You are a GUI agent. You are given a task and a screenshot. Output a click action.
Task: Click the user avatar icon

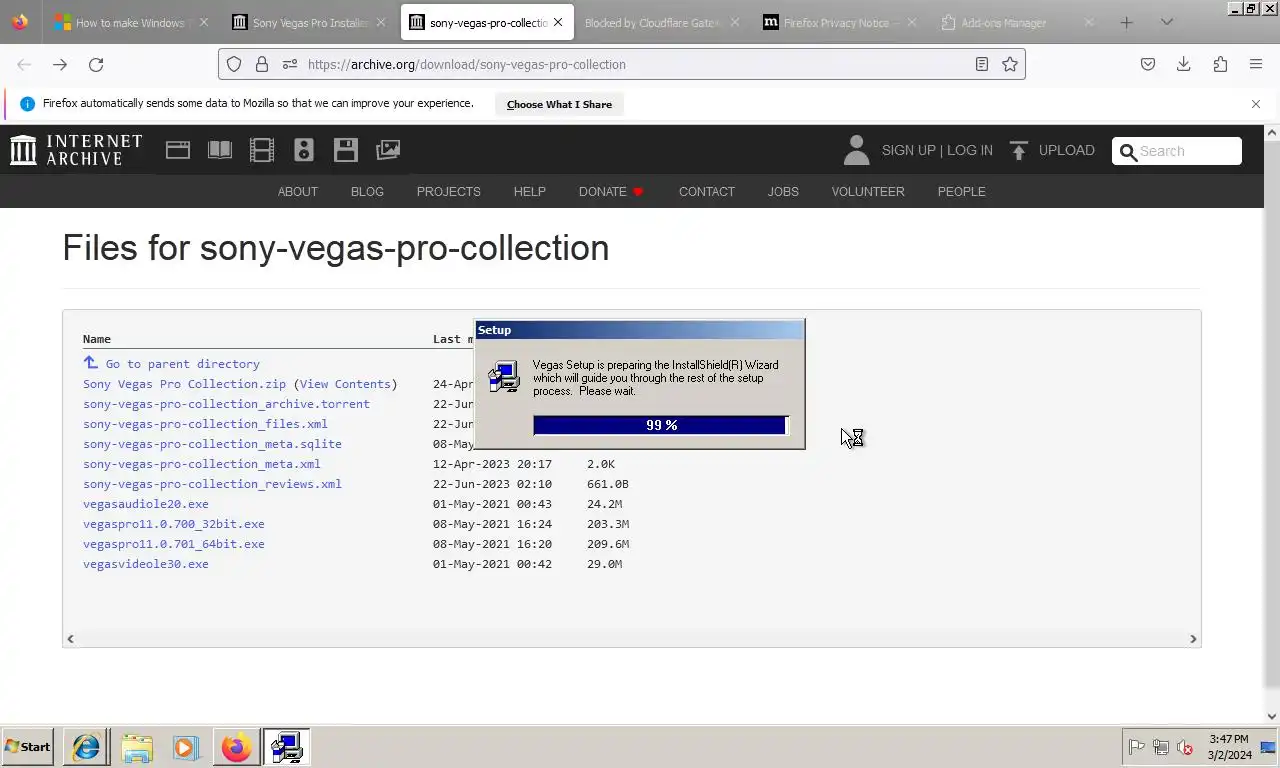tap(856, 150)
